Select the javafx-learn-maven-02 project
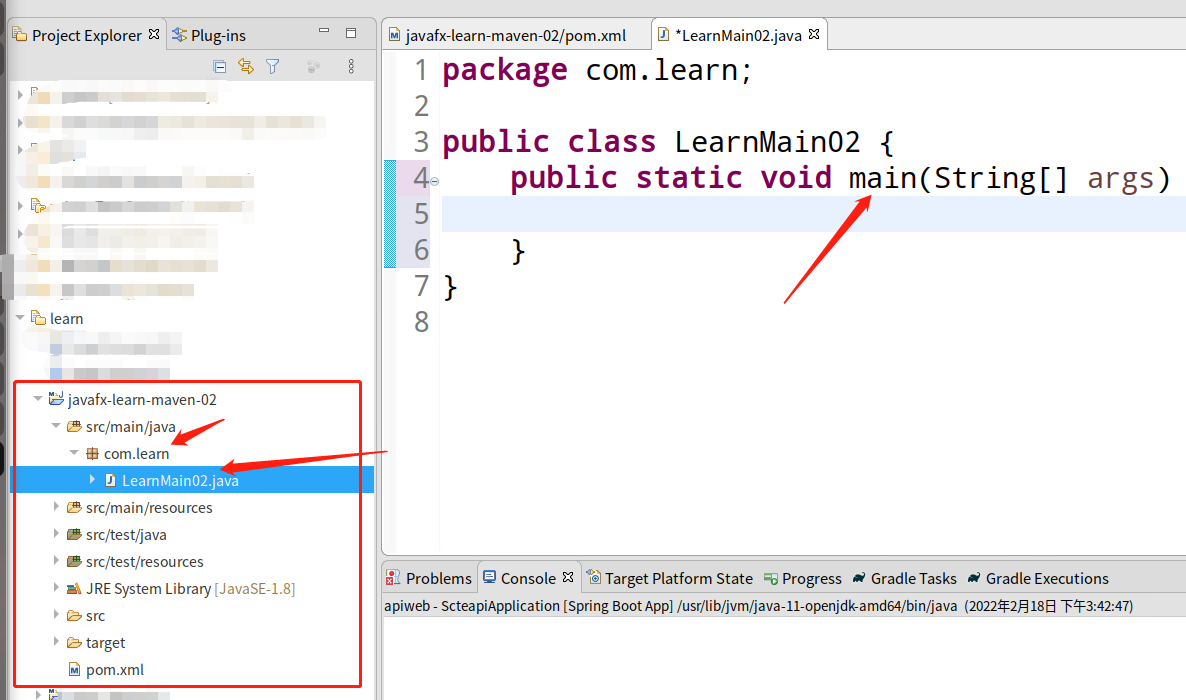Image resolution: width=1186 pixels, height=700 pixels. pyautogui.click(x=142, y=400)
